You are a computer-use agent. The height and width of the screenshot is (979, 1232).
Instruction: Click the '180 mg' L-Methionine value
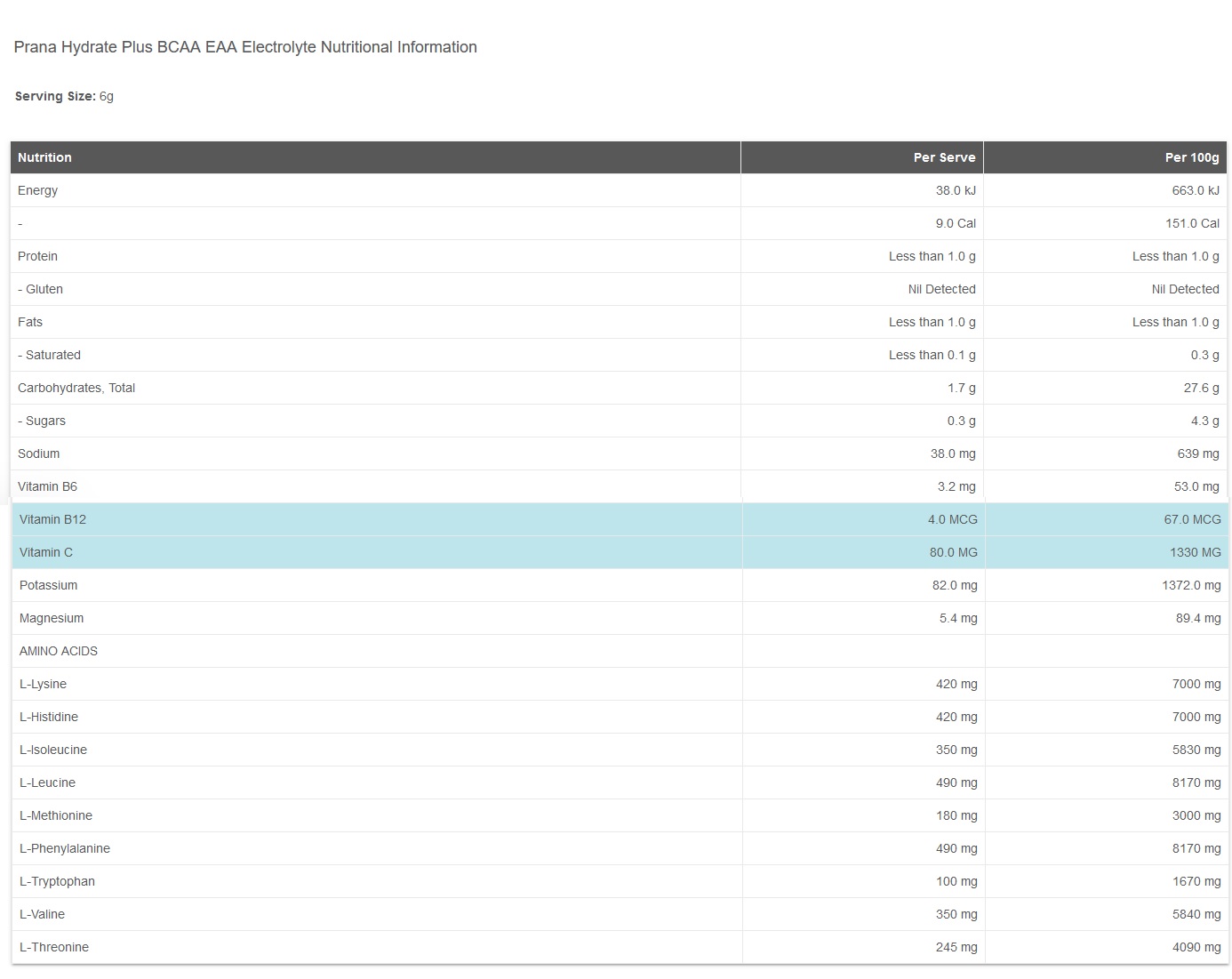click(x=956, y=815)
